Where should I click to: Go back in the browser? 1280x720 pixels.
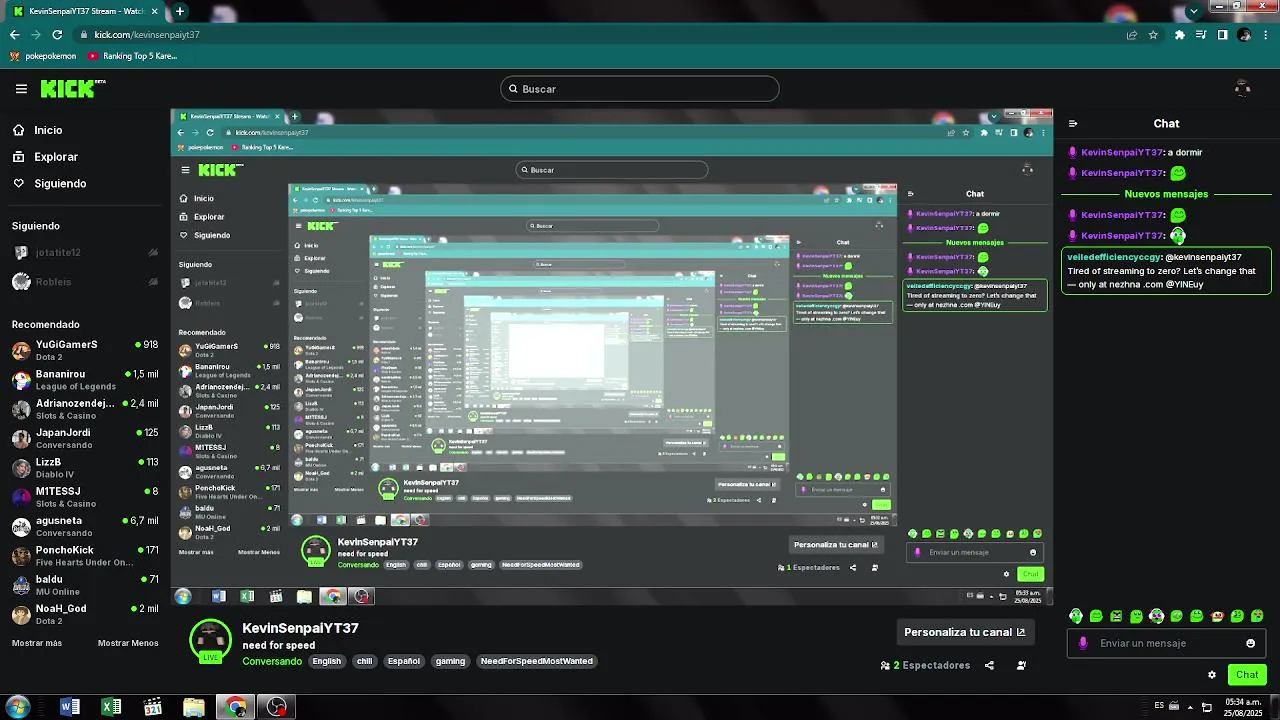tap(14, 34)
